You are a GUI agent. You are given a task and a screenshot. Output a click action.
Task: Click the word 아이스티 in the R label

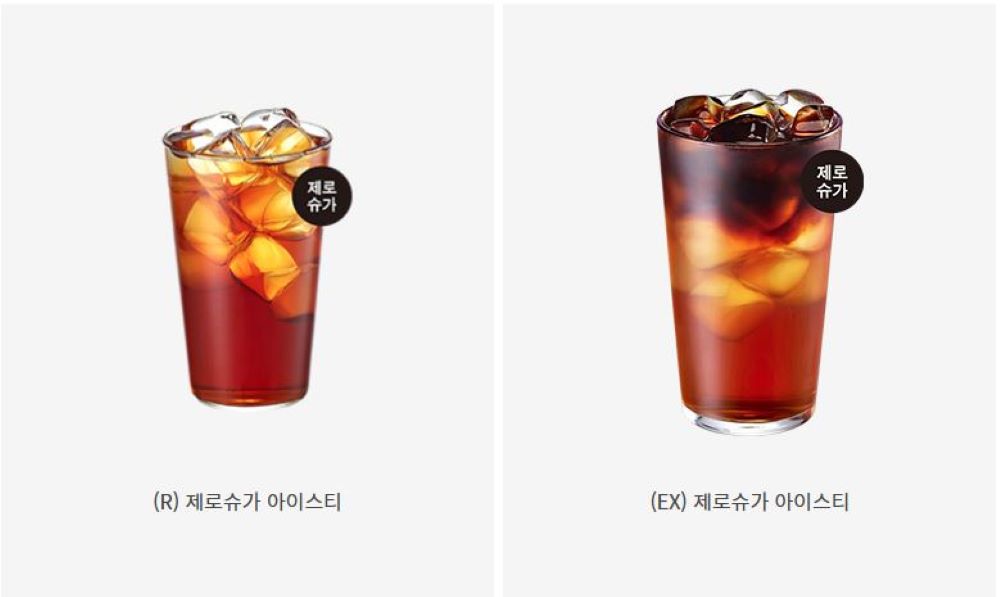(x=304, y=501)
